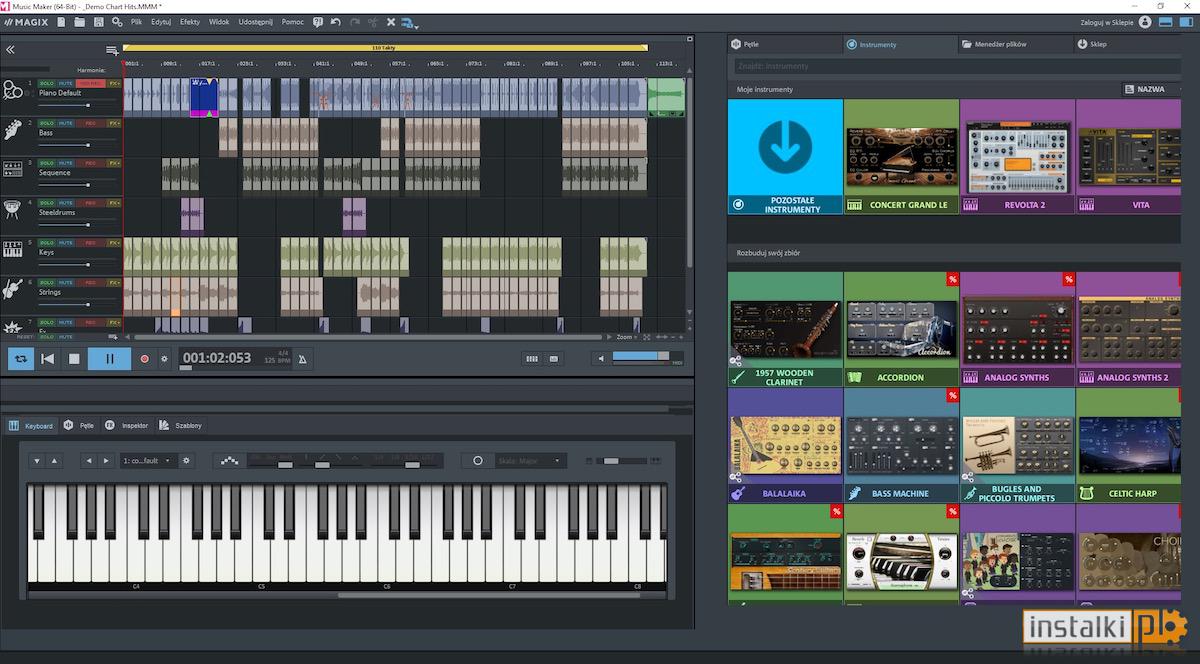Screen dimensions: 1200x664
Task: Select the Keys track keyboard icon
Action: tap(12, 249)
